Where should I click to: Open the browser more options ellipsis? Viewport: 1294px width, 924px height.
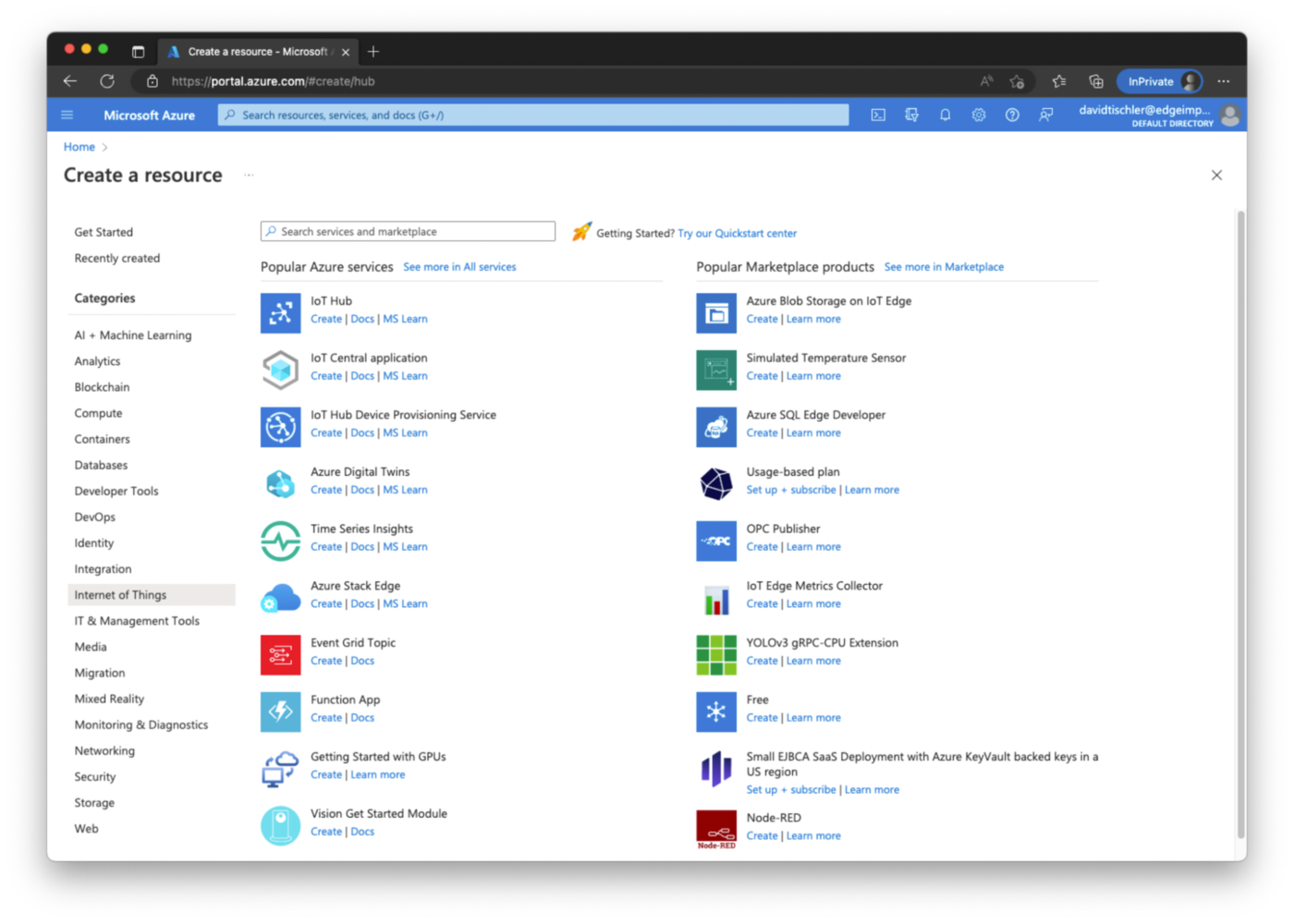(1224, 81)
